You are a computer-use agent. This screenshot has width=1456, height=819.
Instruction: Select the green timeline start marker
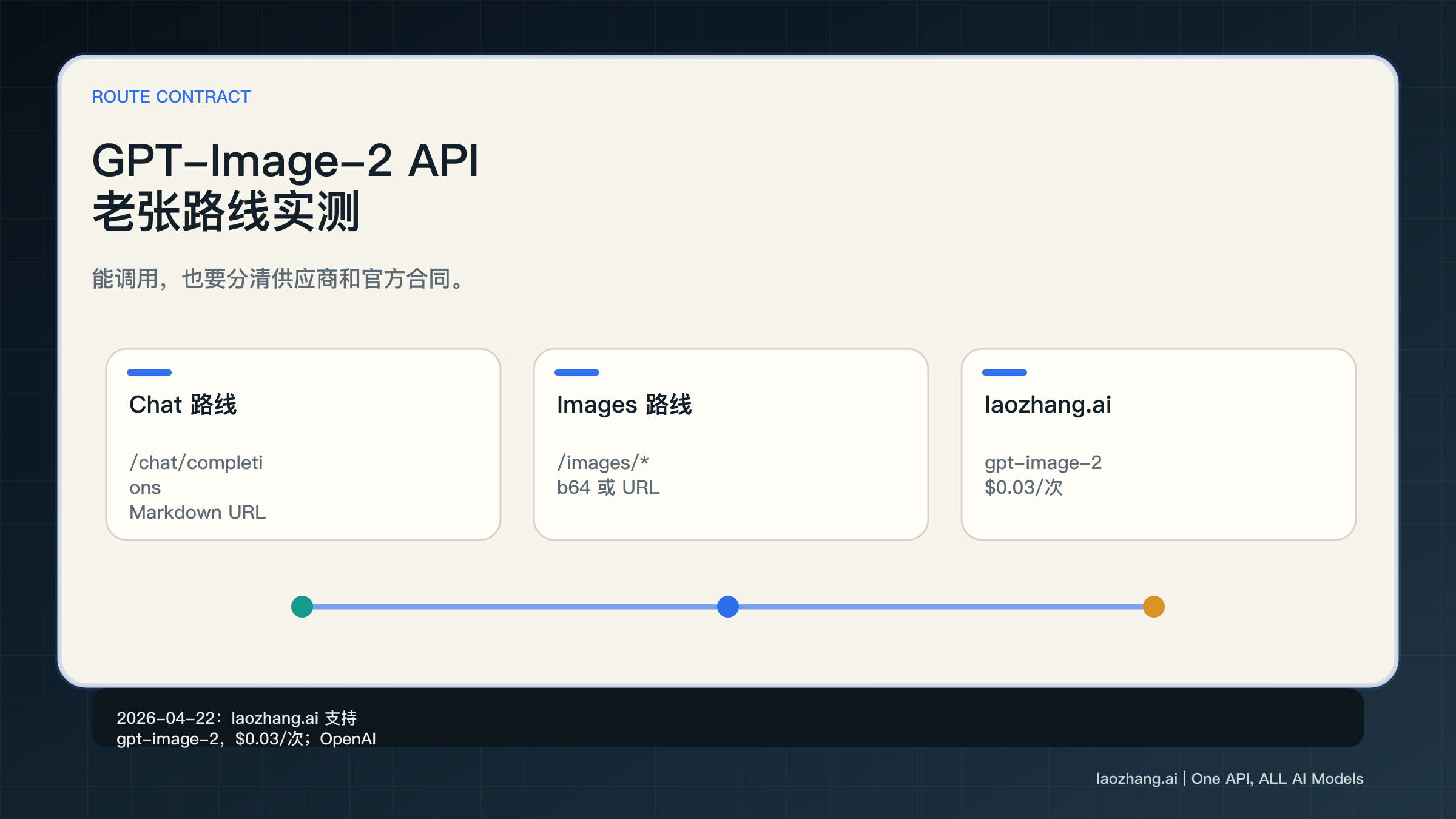(302, 606)
